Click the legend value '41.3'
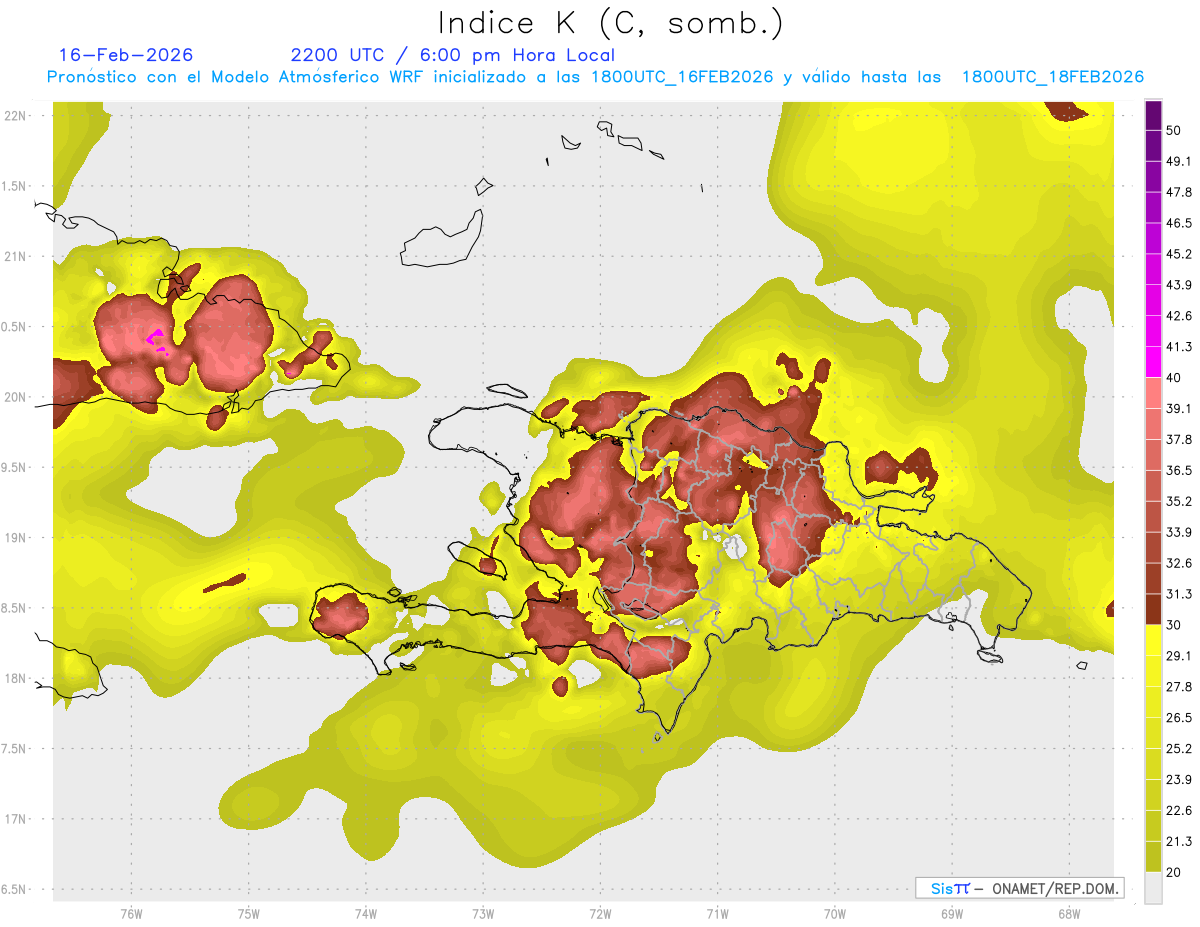This screenshot has width=1200, height=927. point(1178,347)
